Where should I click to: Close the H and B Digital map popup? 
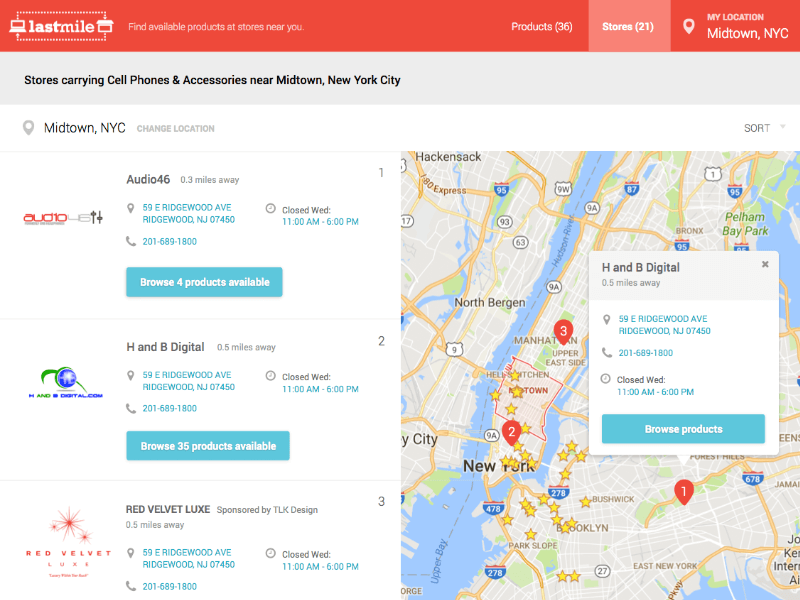pyautogui.click(x=765, y=264)
